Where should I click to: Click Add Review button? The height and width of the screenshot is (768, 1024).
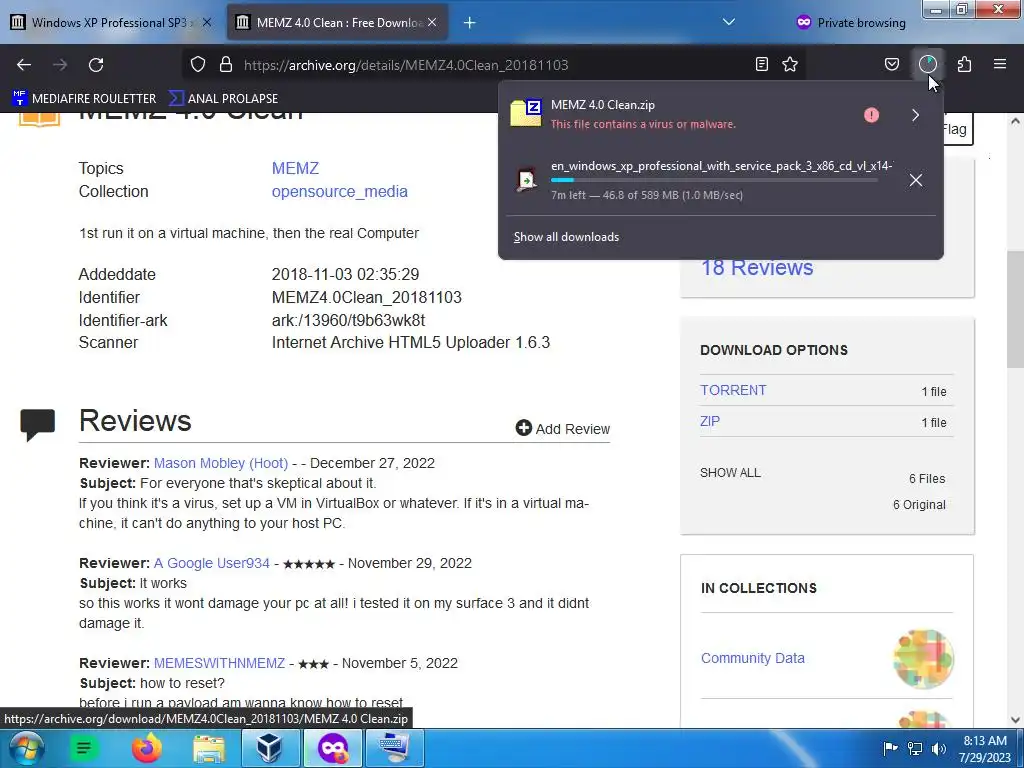[563, 428]
